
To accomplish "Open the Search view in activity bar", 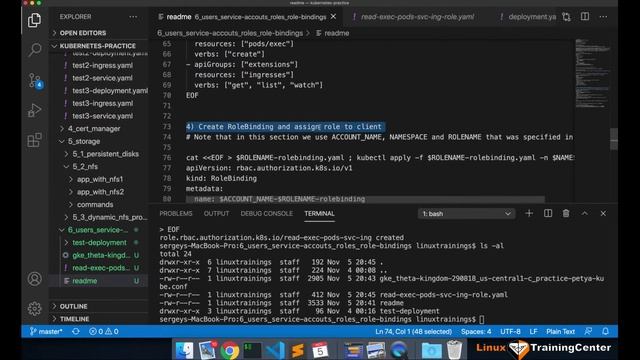I will tap(34, 50).
